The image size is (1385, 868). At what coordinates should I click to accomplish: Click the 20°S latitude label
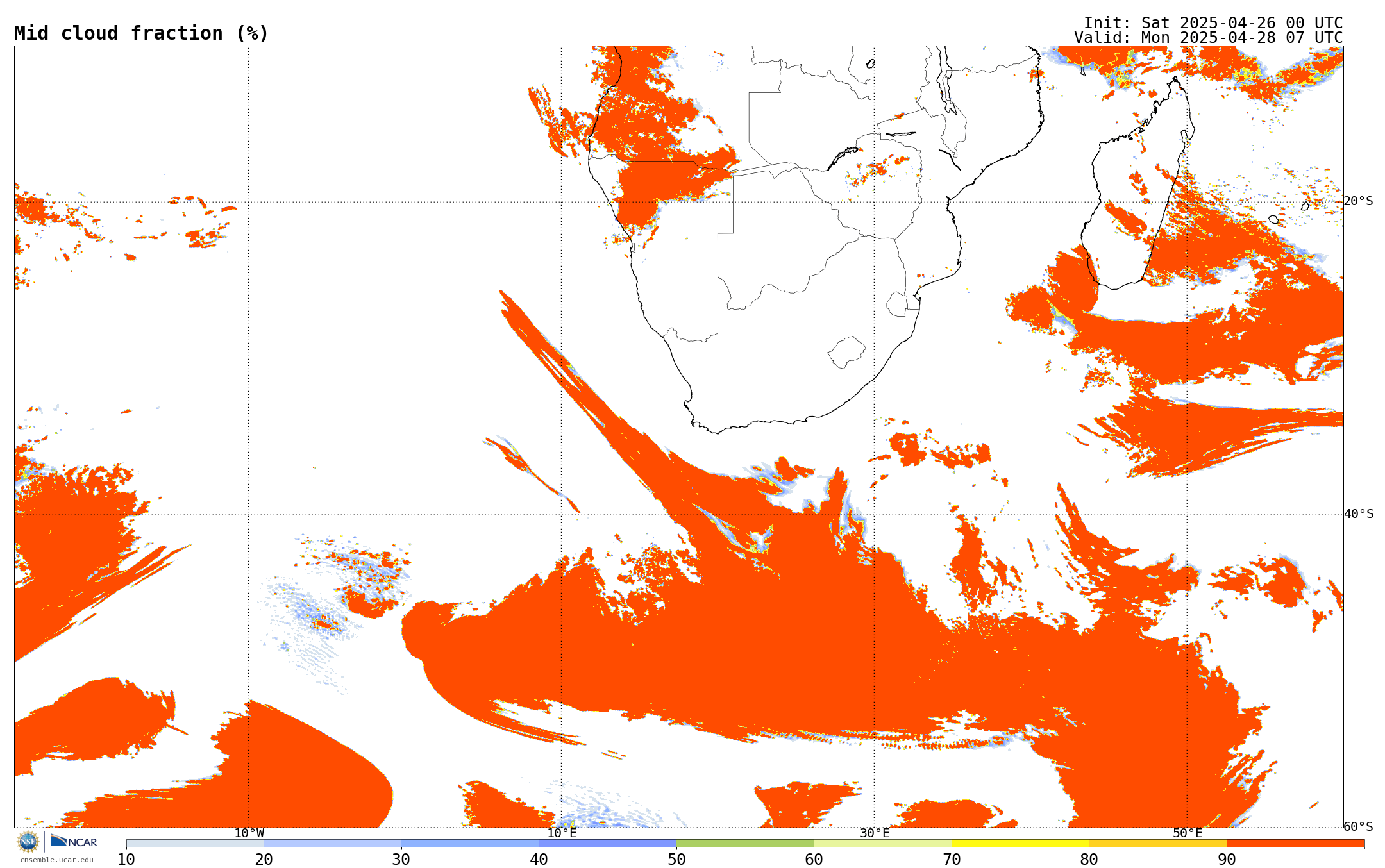pos(1358,201)
